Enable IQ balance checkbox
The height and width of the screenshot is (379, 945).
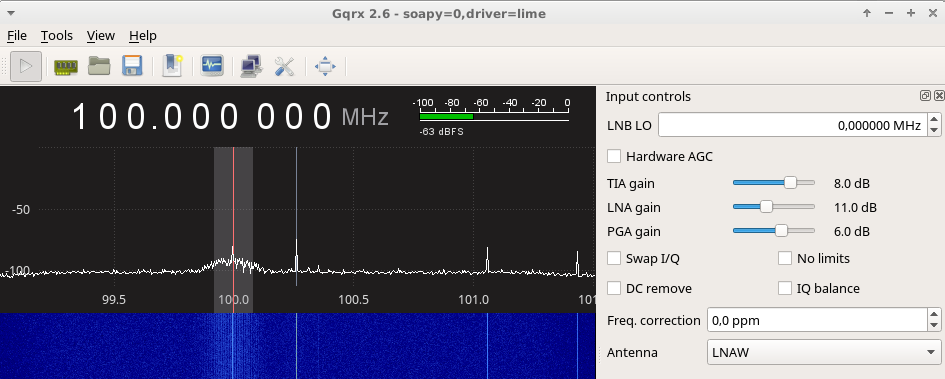(785, 289)
